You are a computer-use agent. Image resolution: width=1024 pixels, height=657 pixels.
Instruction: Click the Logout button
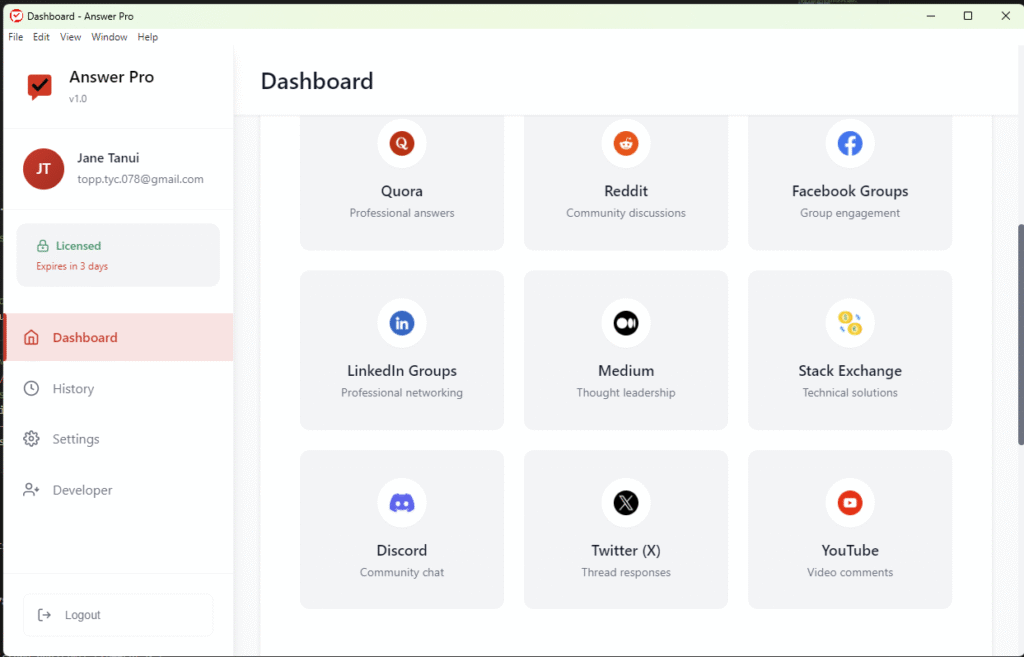pos(118,615)
